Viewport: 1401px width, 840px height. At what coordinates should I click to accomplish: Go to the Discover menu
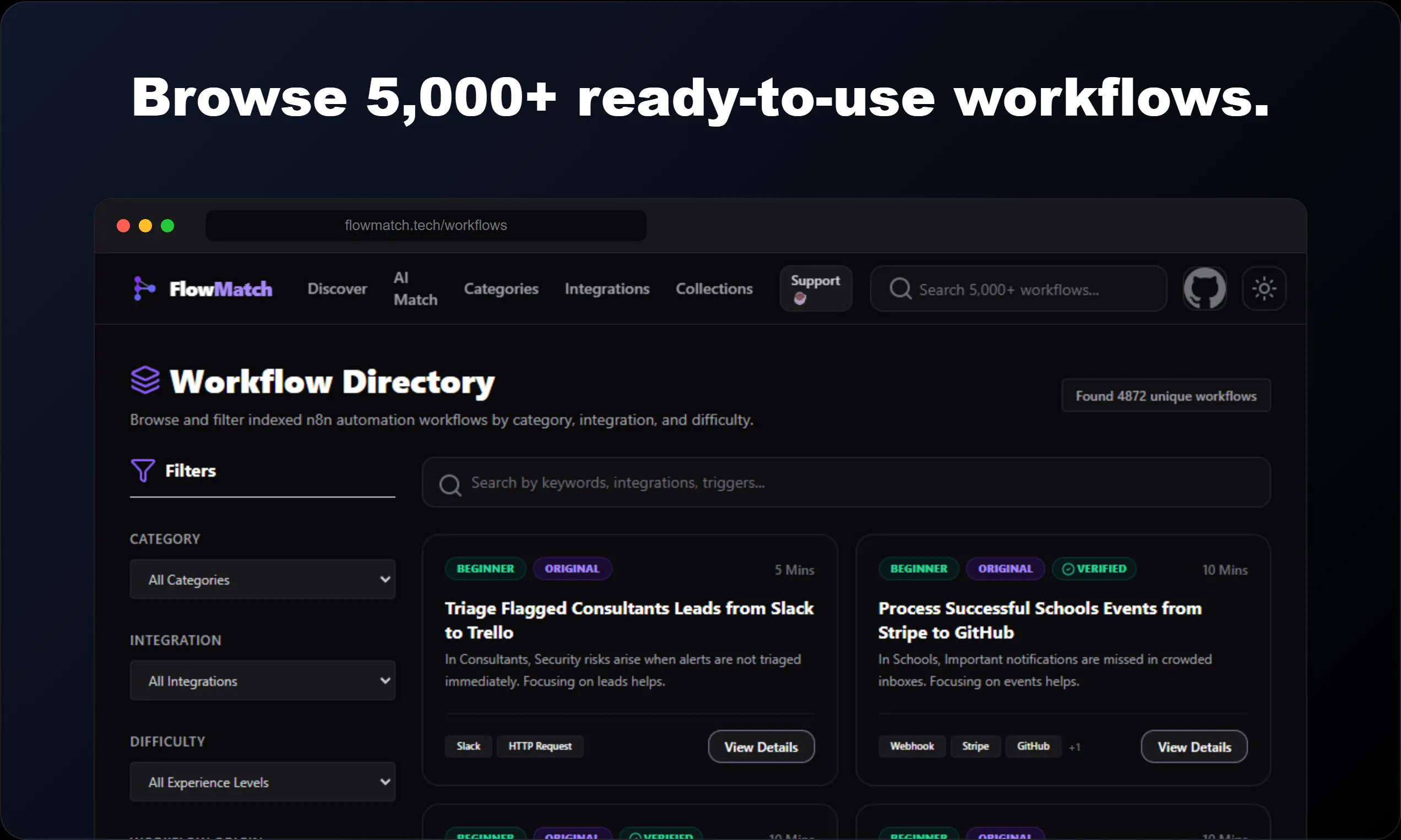pos(337,288)
